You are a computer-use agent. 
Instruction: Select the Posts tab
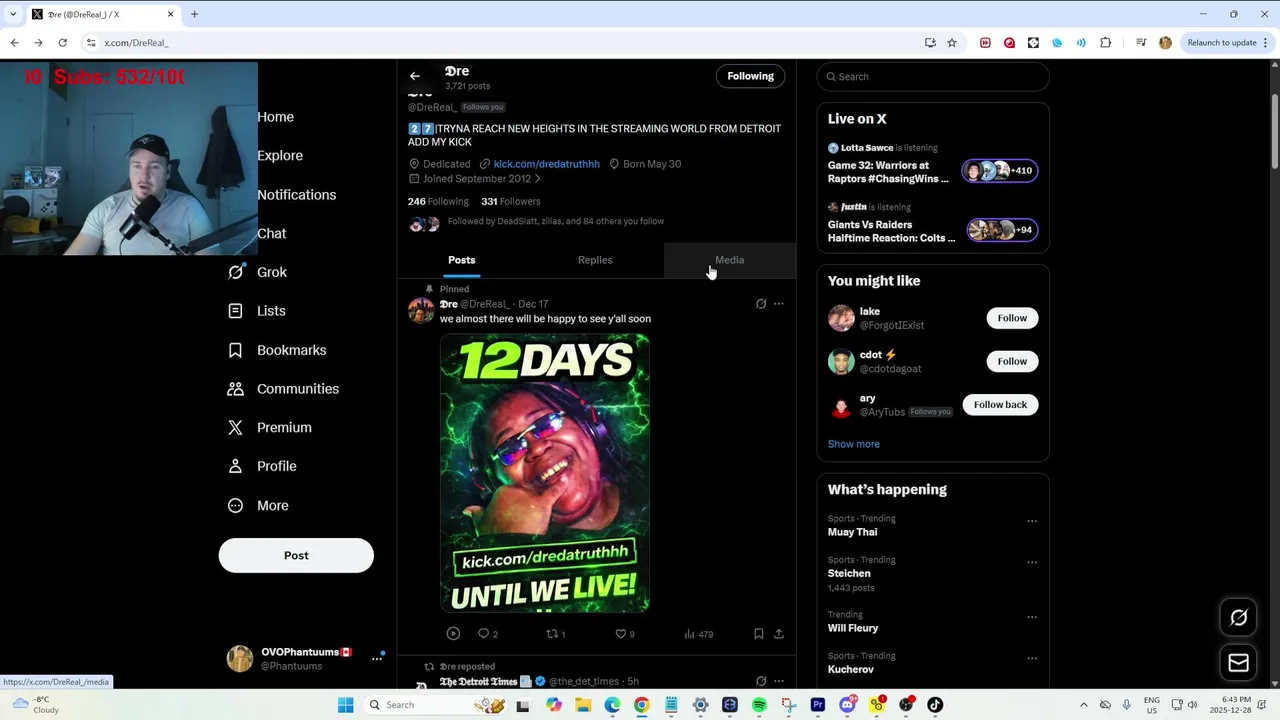coord(462,260)
